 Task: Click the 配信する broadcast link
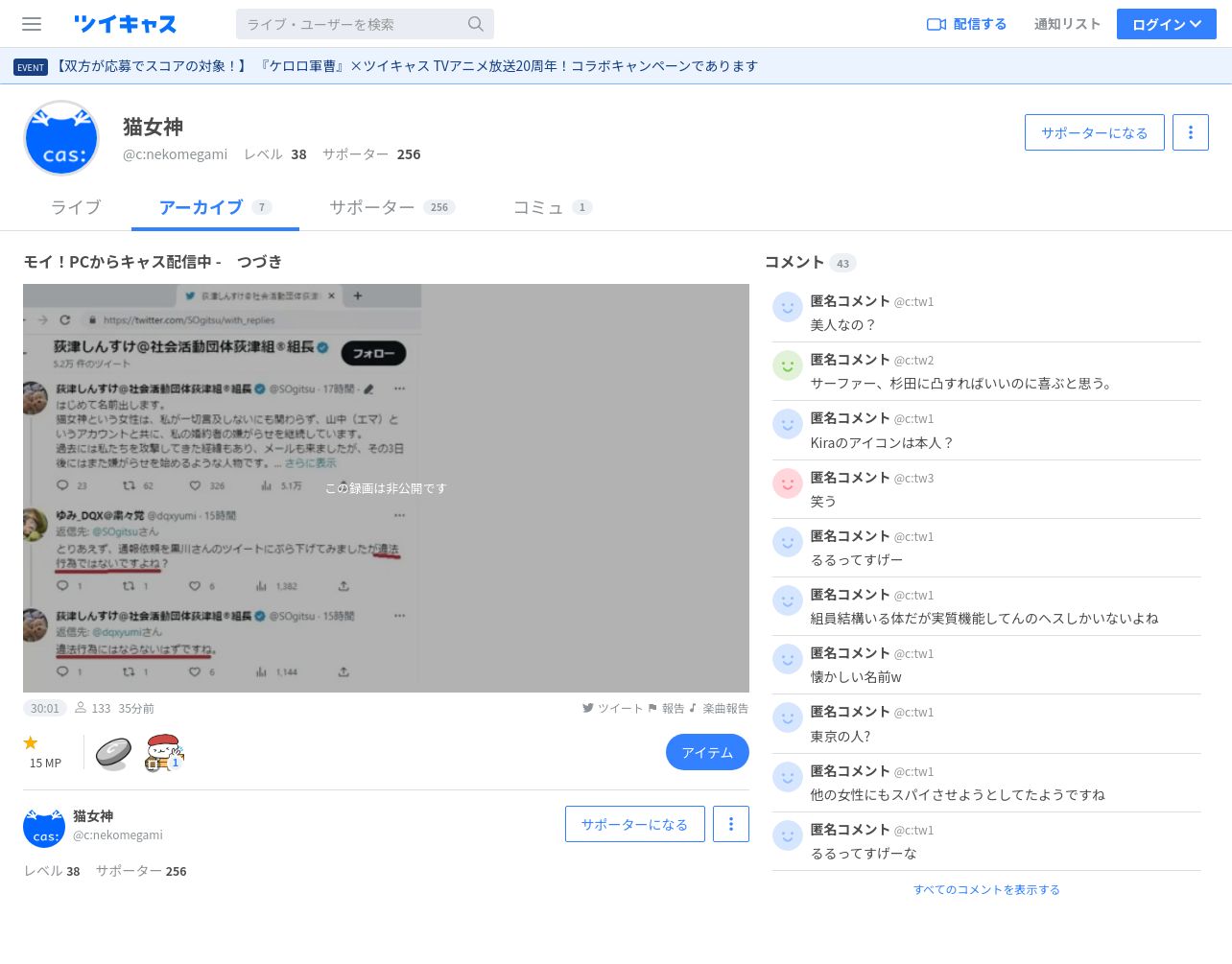click(966, 24)
